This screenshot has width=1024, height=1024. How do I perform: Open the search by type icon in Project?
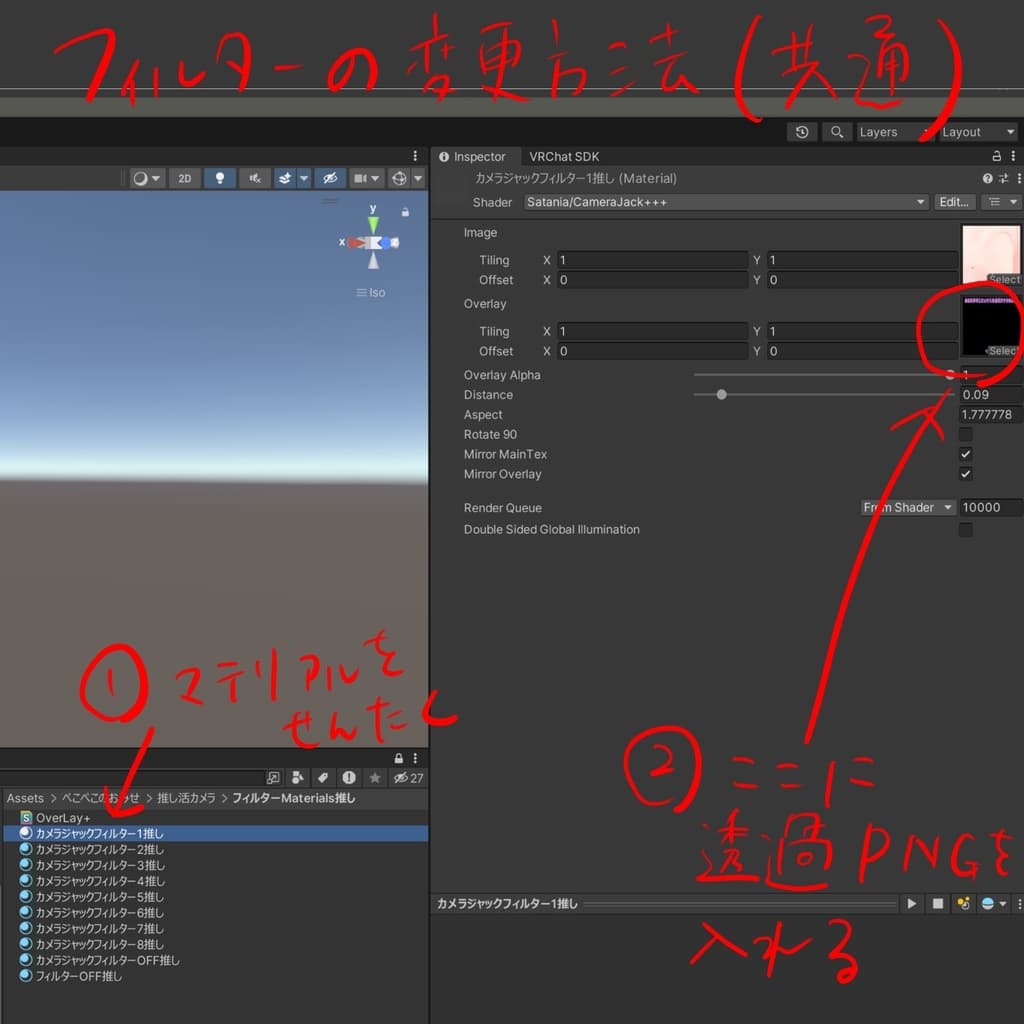click(298, 777)
